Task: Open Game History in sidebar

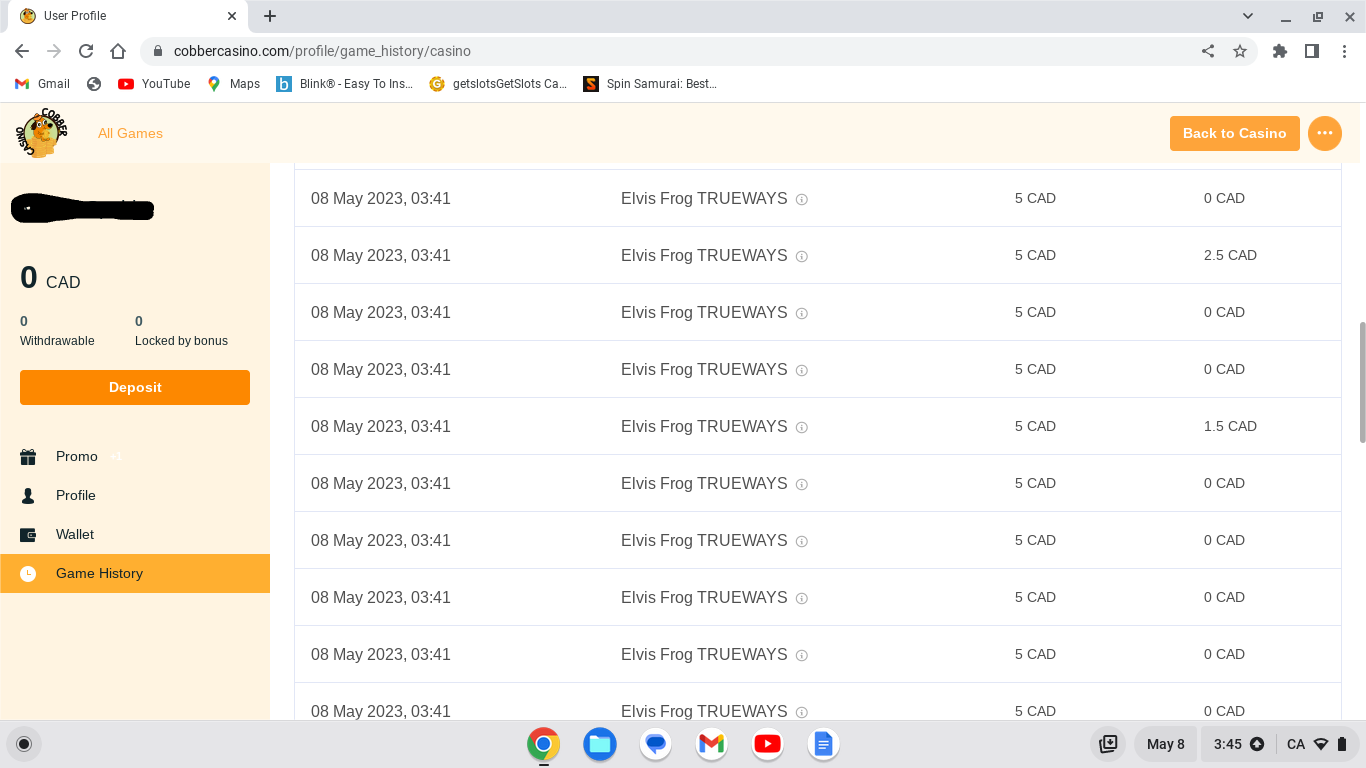Action: [99, 573]
